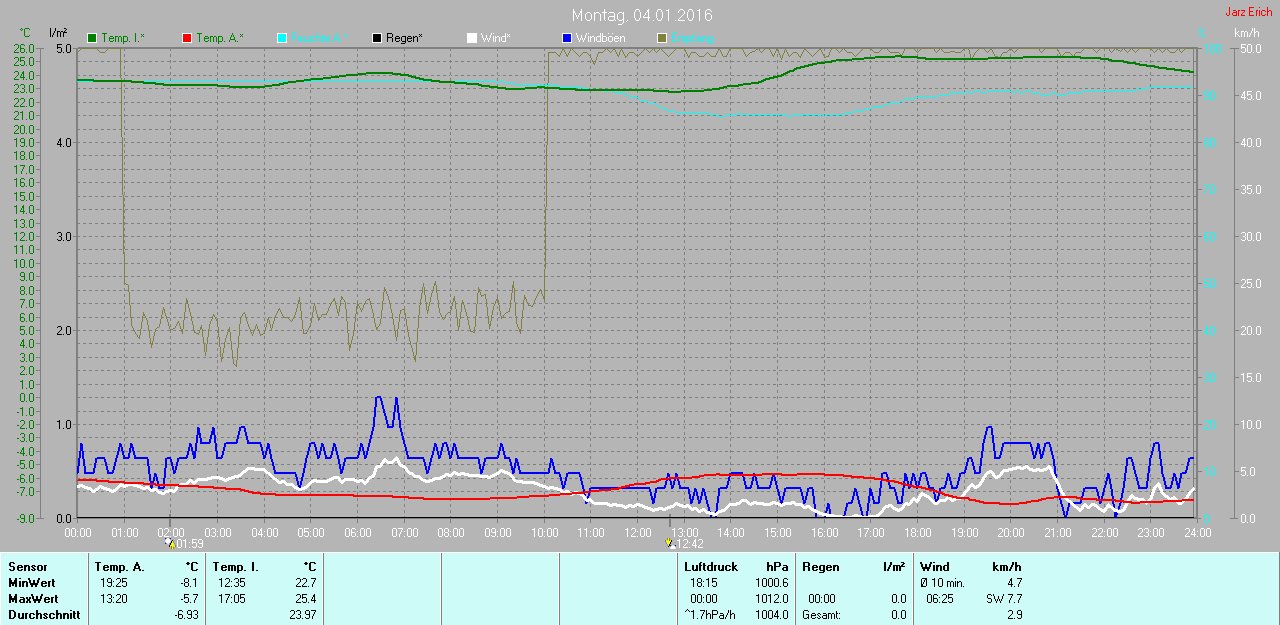1280x625 pixels.
Task: Click the '°C' axis unit at top left
Action: 26,33
